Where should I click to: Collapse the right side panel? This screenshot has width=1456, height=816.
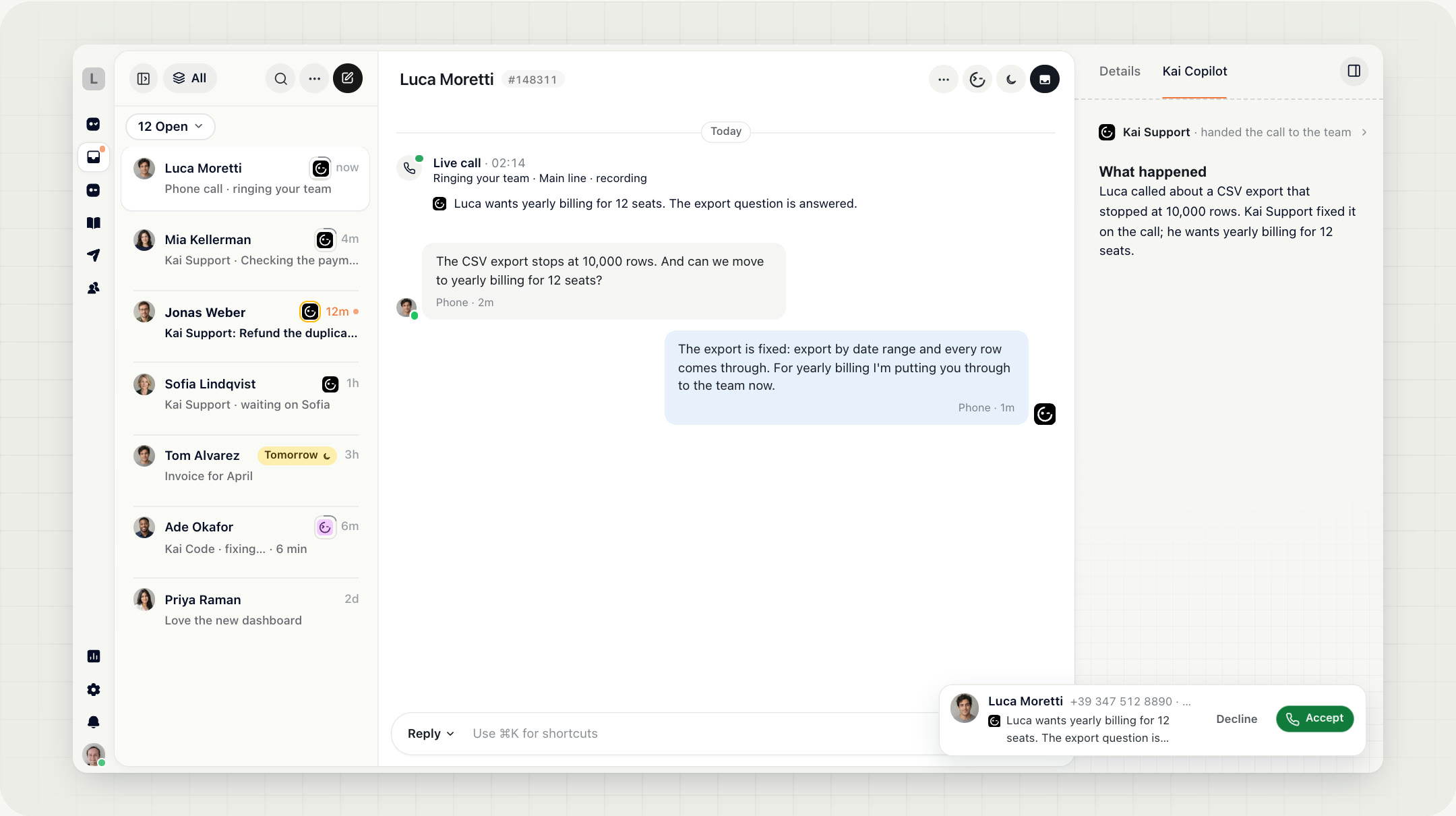point(1354,71)
